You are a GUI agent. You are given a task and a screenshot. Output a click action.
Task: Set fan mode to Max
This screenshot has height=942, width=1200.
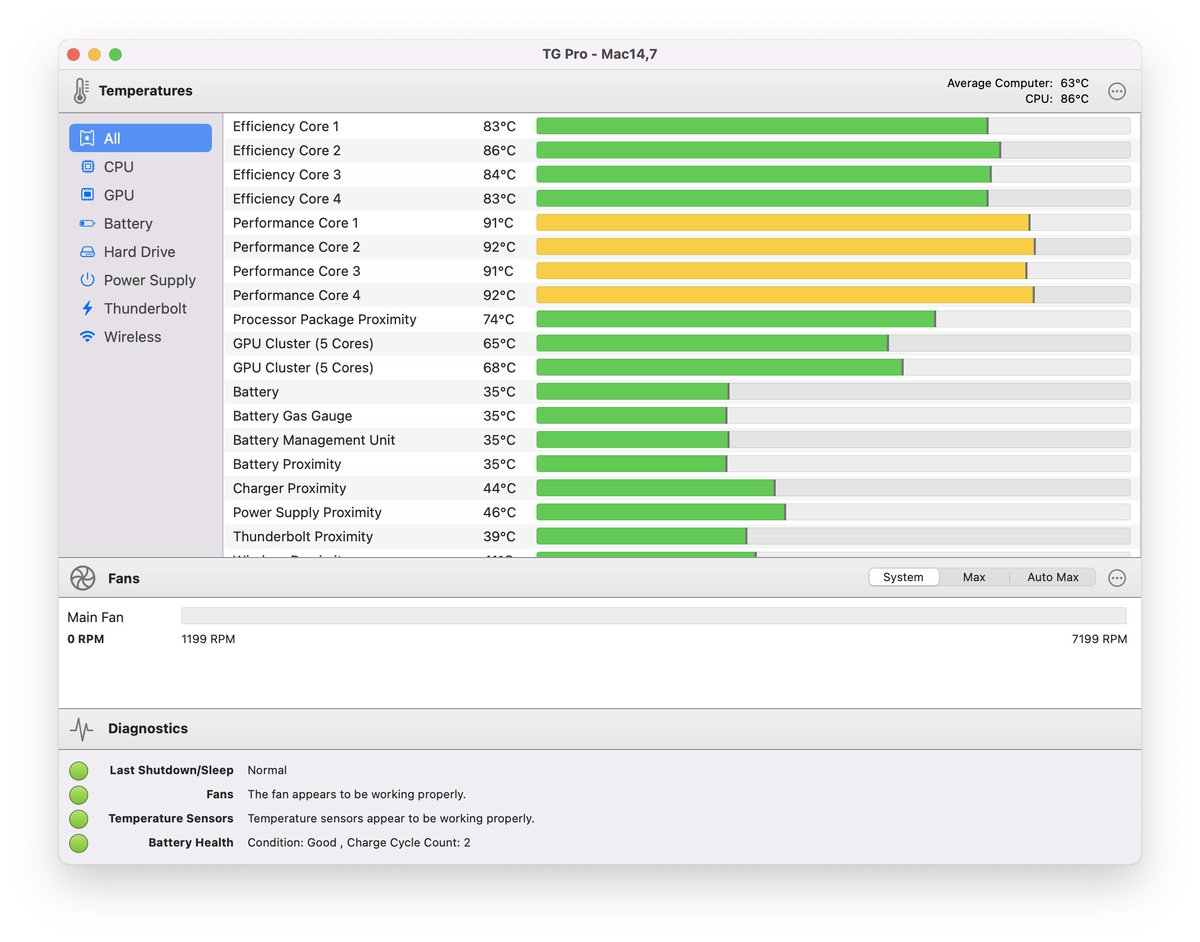pyautogui.click(x=974, y=577)
